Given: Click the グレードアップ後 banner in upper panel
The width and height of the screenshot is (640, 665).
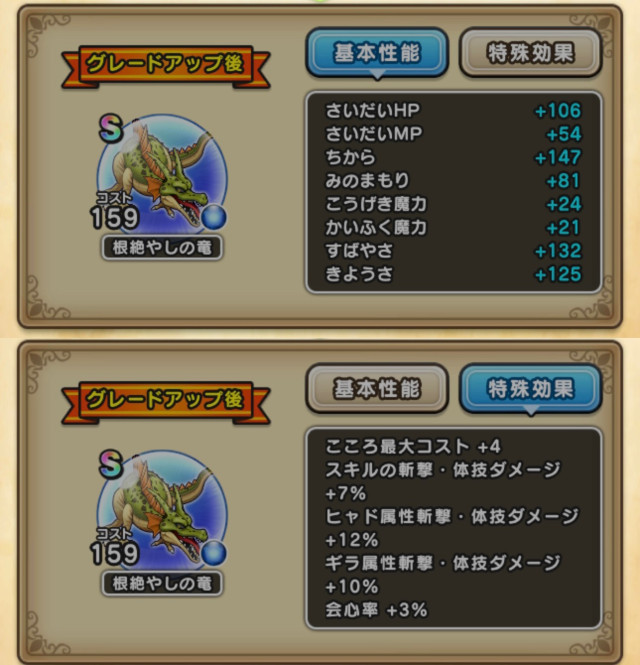Looking at the screenshot, I should (x=165, y=66).
